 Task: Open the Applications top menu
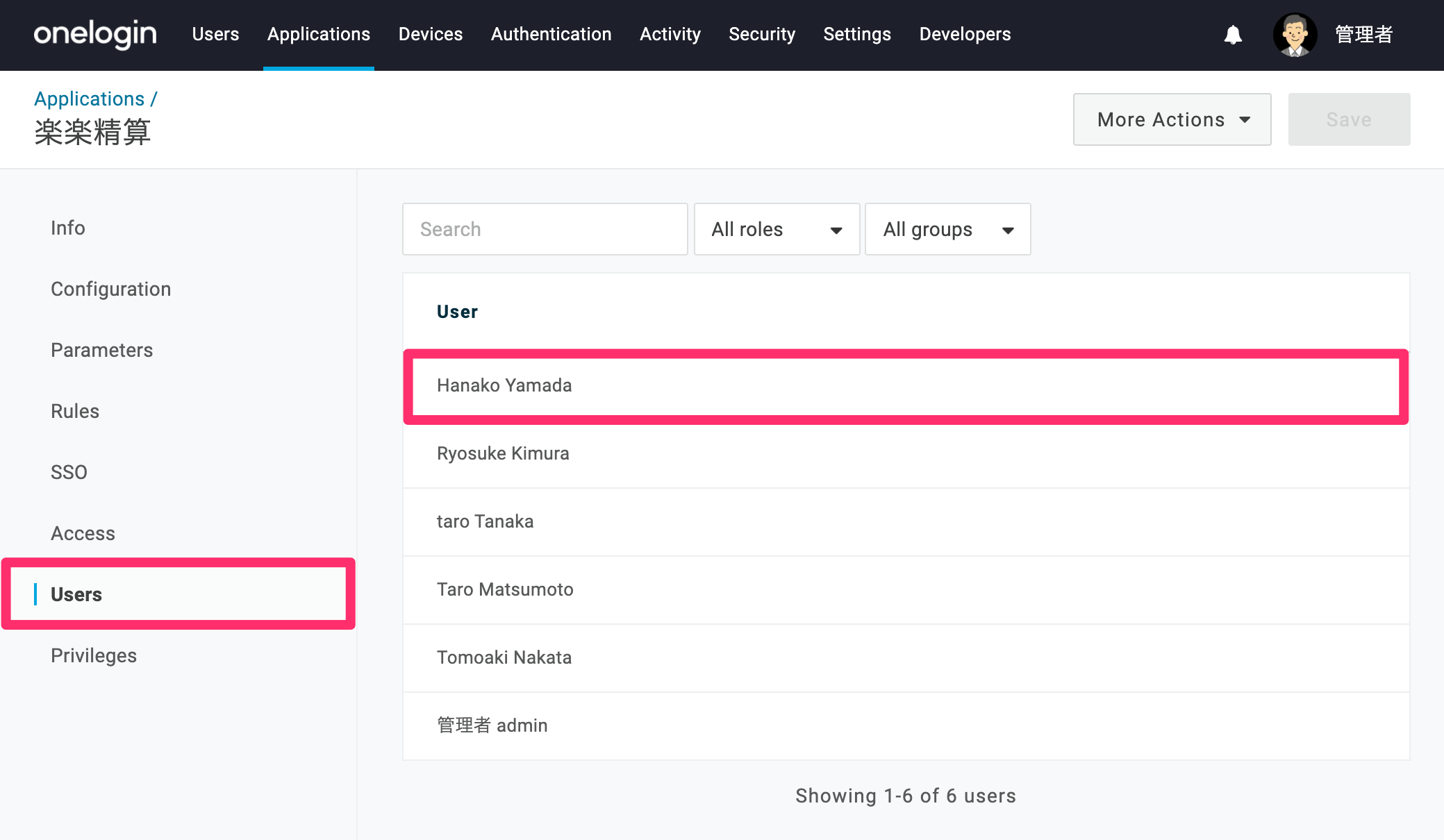[x=319, y=34]
